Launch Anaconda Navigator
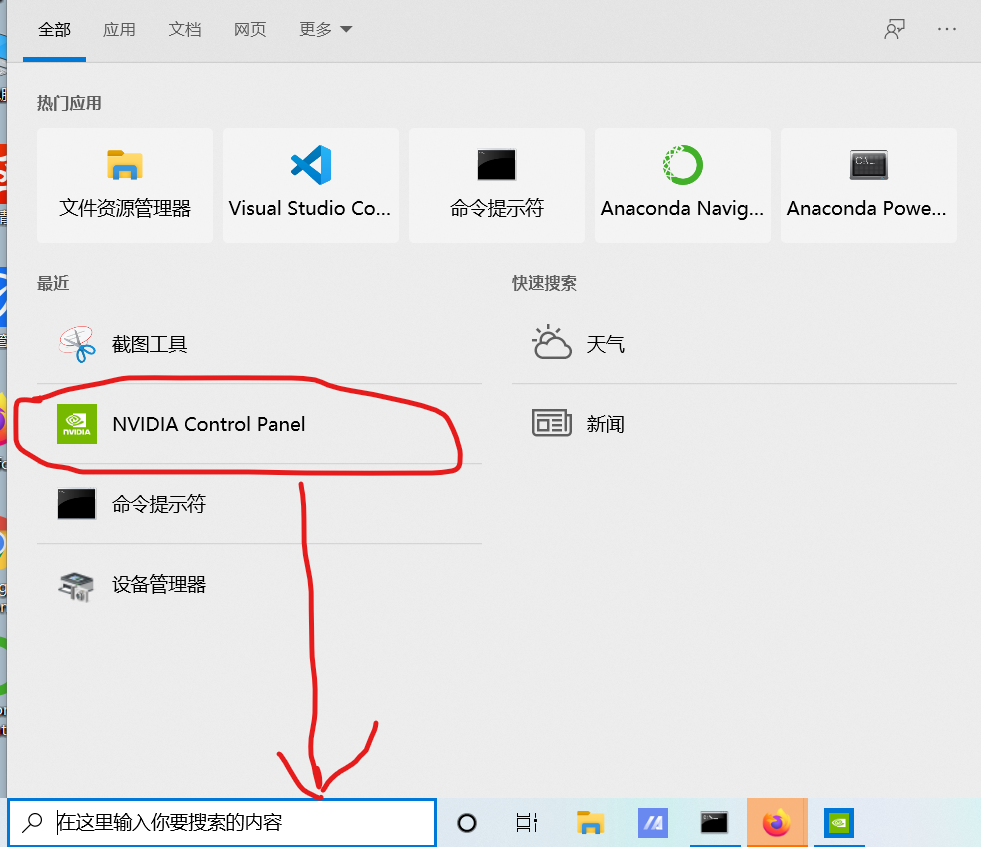 (682, 185)
